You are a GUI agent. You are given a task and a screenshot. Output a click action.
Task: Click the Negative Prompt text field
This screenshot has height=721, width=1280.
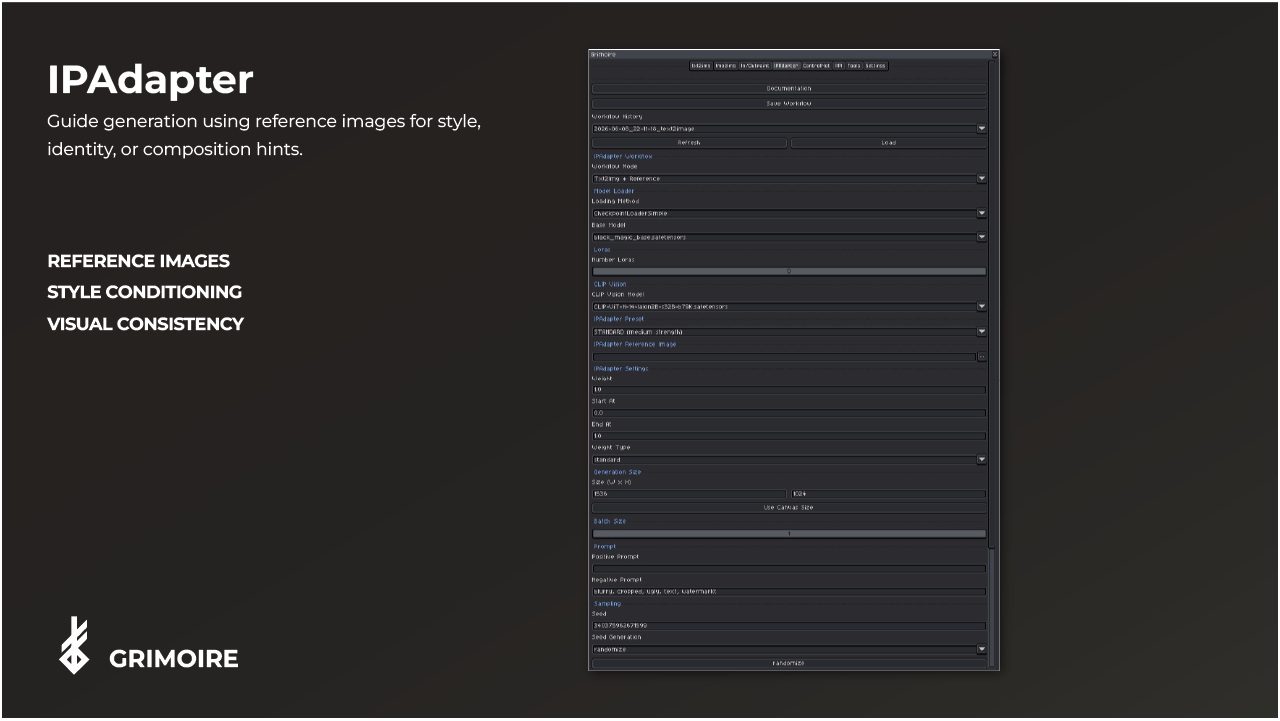[x=789, y=592]
